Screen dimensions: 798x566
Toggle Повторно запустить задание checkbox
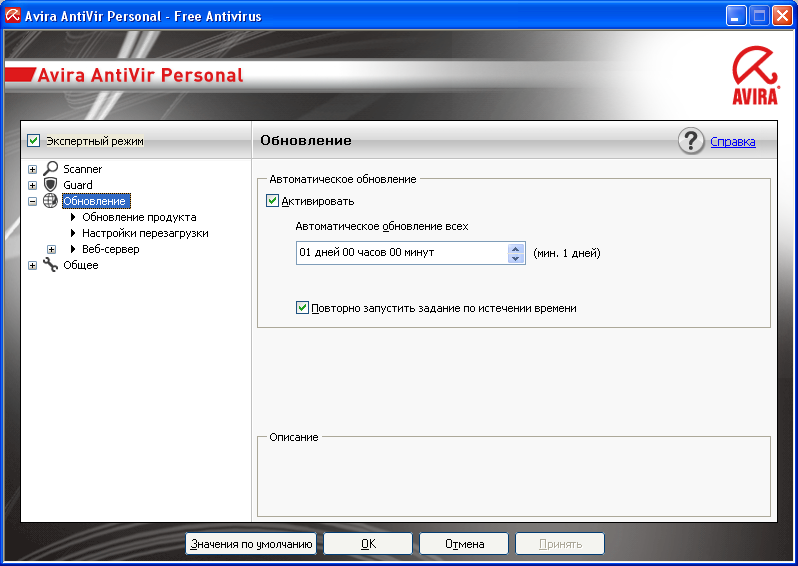302,307
